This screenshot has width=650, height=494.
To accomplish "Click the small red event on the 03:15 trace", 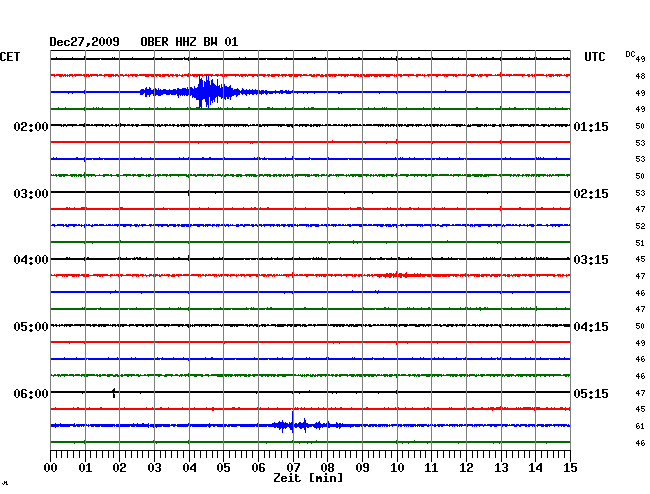I will coord(402,275).
